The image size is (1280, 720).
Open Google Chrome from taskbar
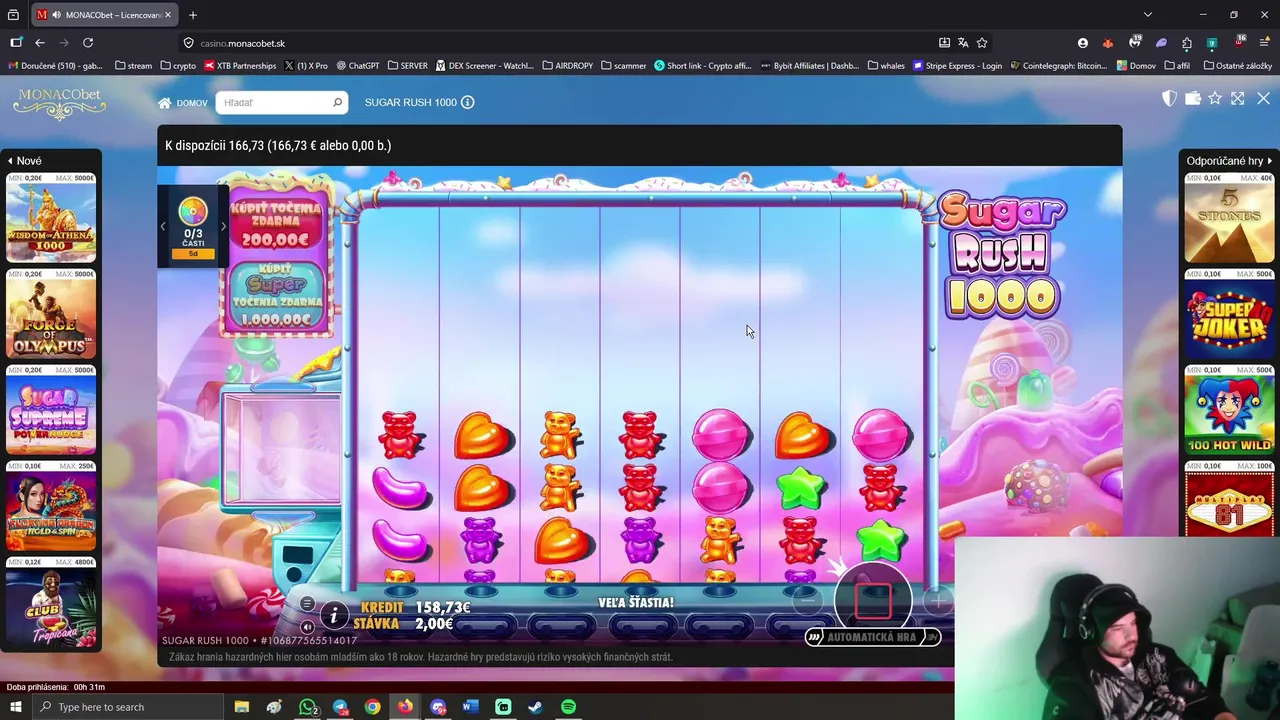tap(373, 707)
